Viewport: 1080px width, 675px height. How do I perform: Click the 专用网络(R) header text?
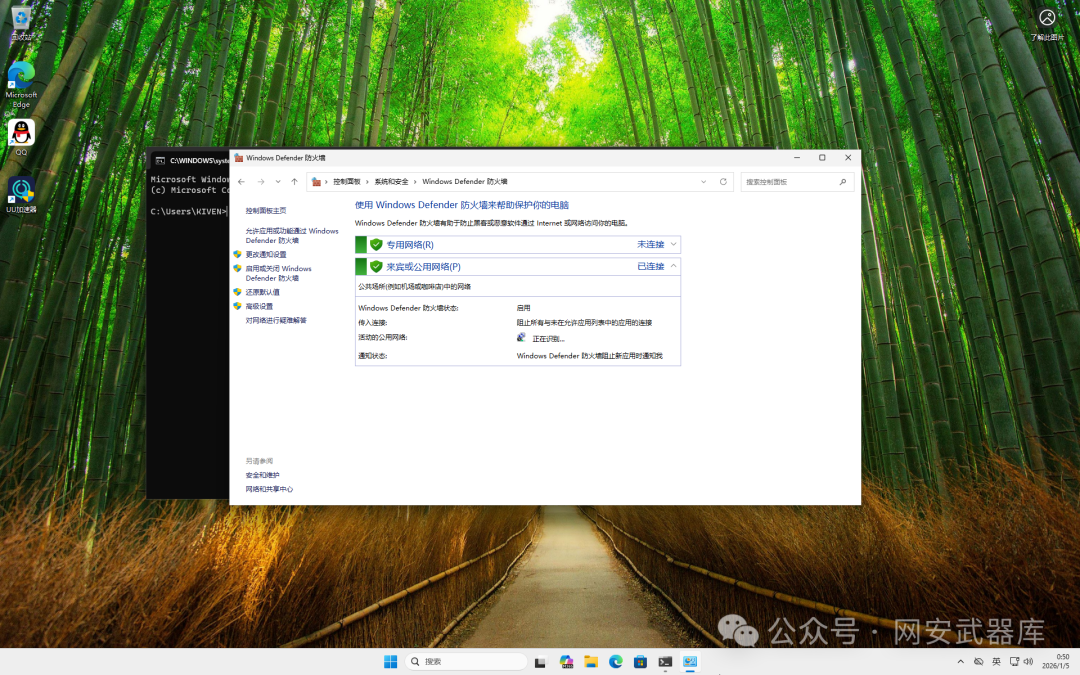click(x=410, y=245)
